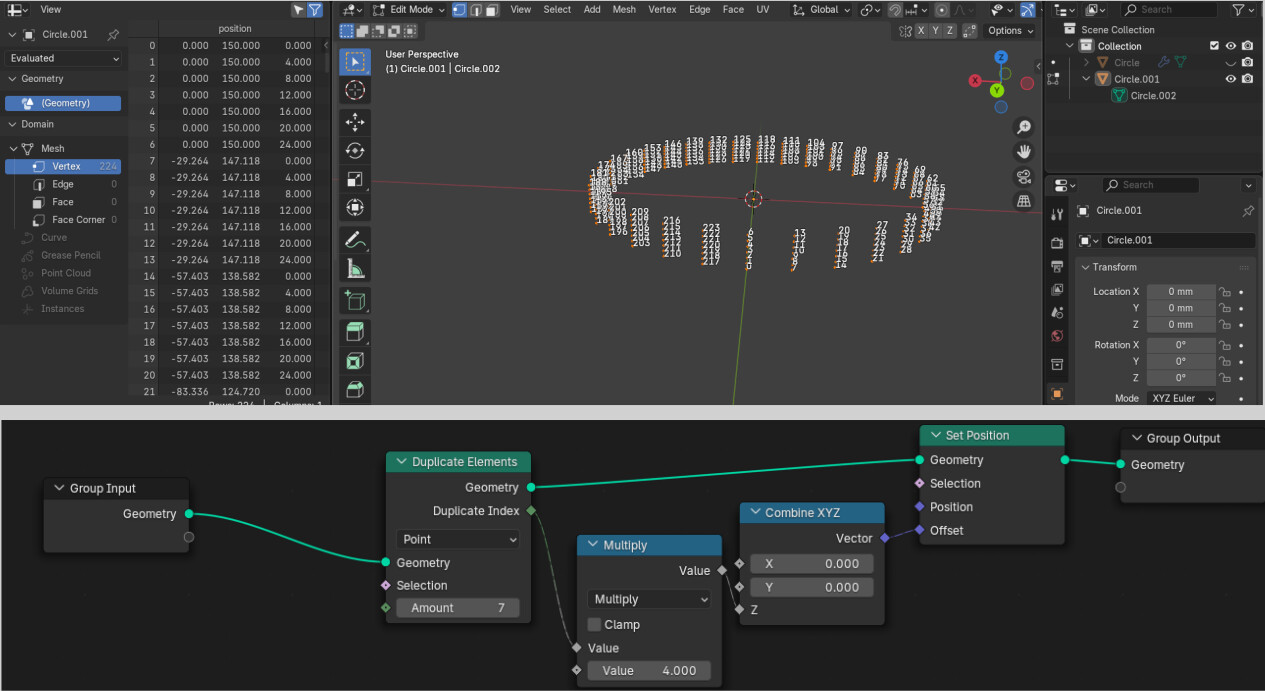Select the Transform tool
This screenshot has width=1265, height=691.
355,208
